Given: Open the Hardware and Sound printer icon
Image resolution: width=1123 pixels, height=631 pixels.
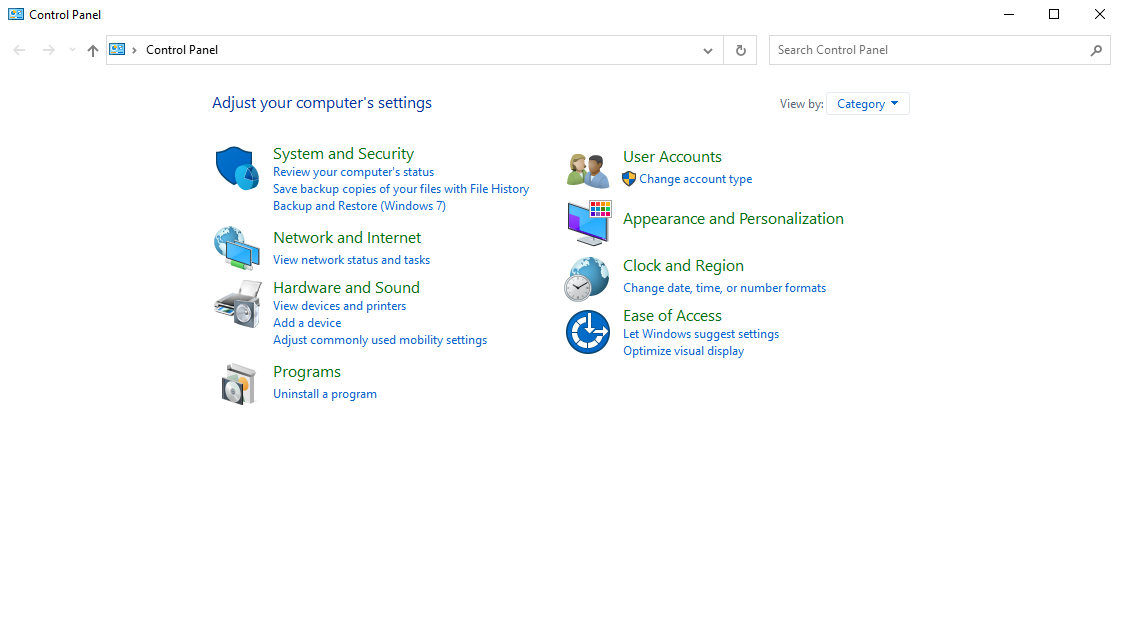Looking at the screenshot, I should [238, 304].
